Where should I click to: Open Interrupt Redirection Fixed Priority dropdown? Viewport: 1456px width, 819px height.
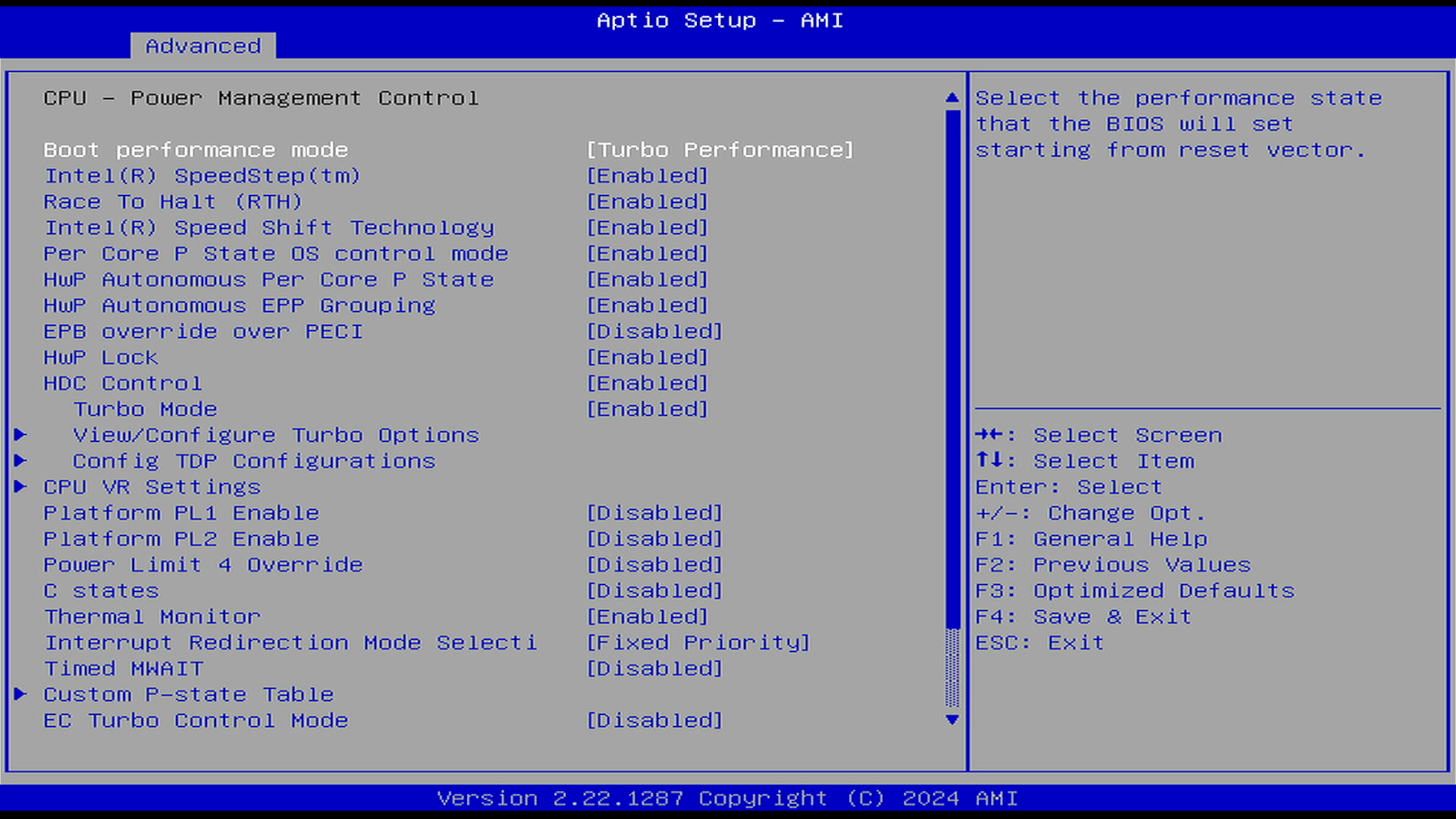pyautogui.click(x=698, y=643)
